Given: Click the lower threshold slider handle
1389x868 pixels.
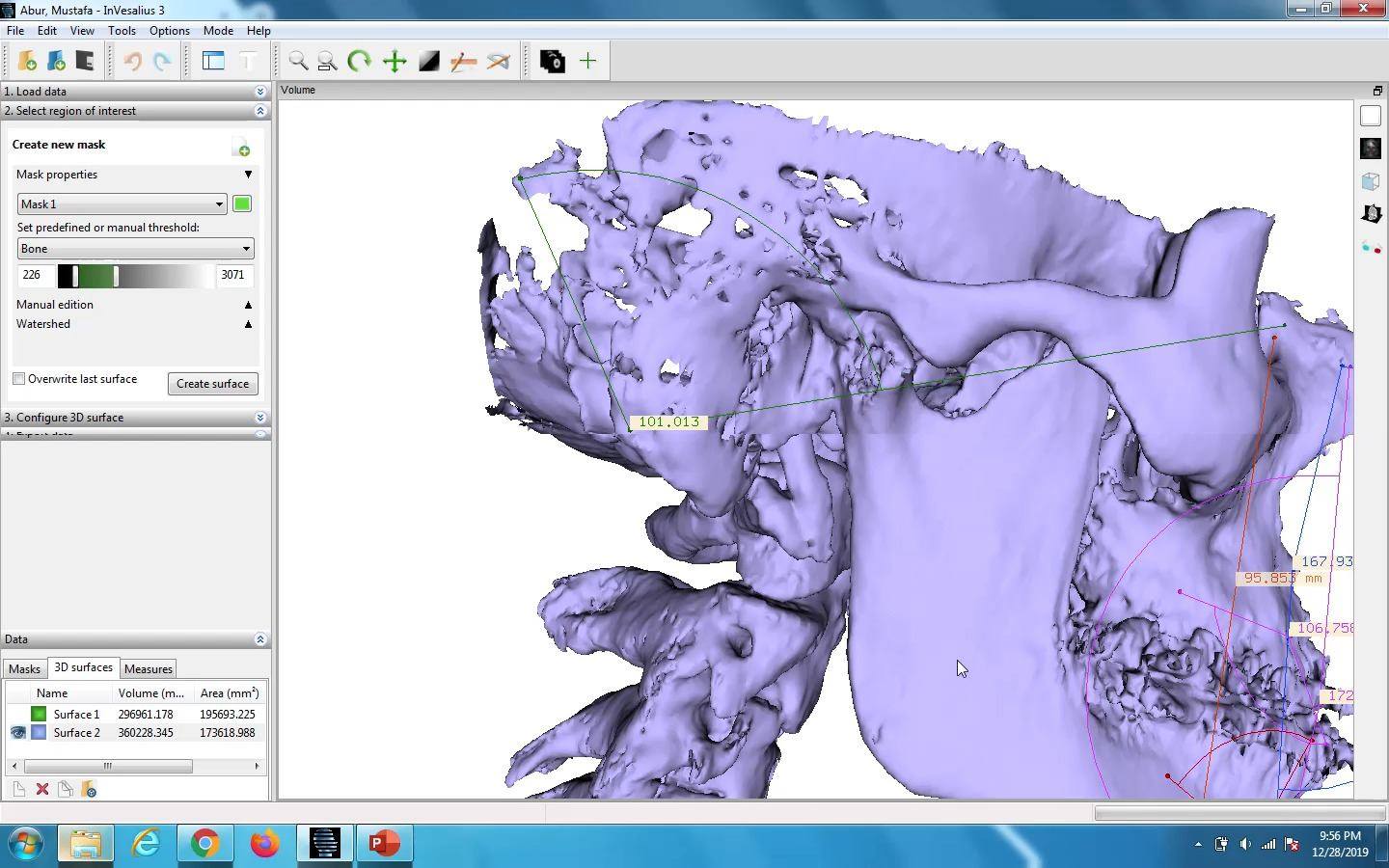Looking at the screenshot, I should click(x=75, y=276).
